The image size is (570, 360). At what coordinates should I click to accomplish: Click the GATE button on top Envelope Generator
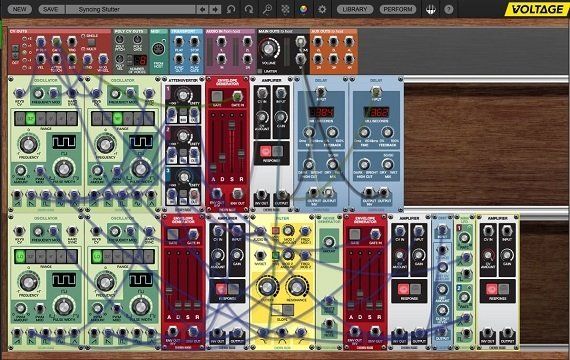tap(217, 96)
